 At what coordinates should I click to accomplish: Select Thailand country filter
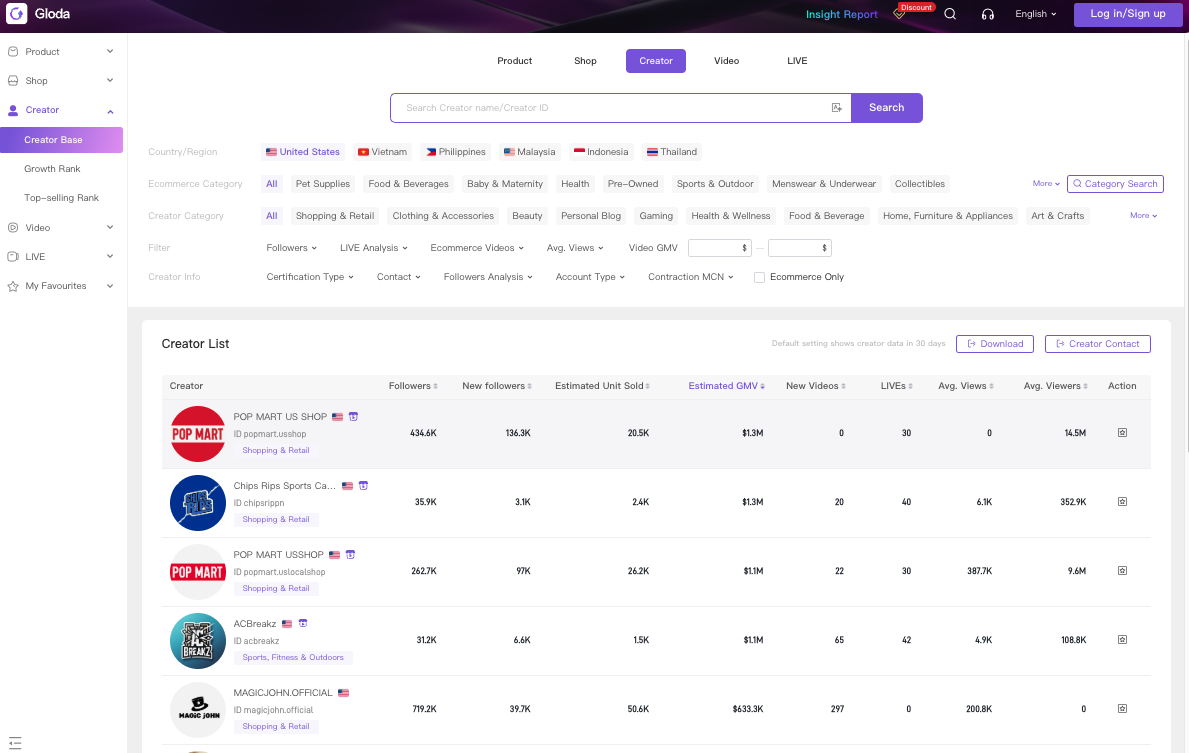(x=672, y=152)
